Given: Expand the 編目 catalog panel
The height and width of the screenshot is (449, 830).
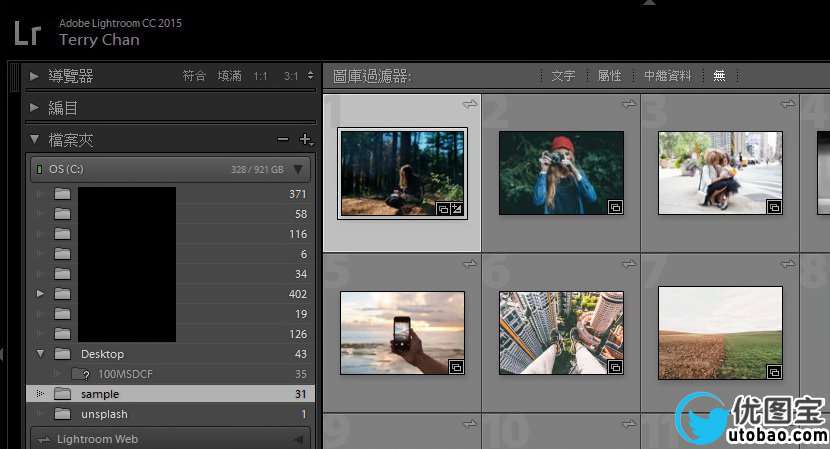Looking at the screenshot, I should 34,108.
